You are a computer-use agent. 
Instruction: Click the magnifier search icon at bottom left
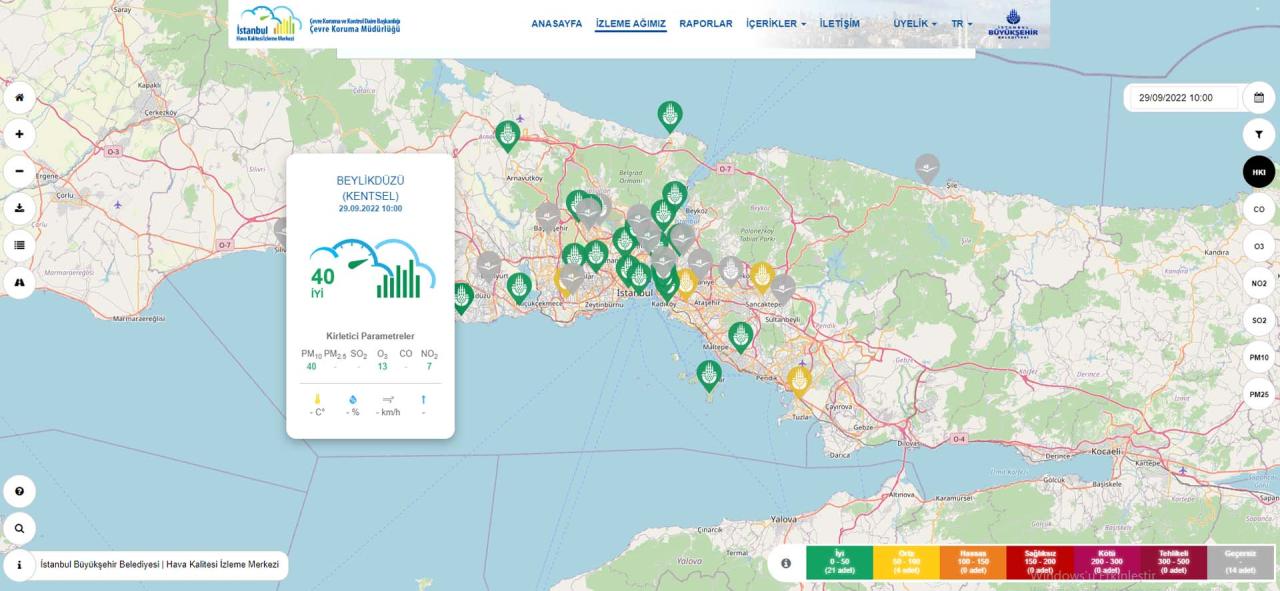[x=19, y=528]
